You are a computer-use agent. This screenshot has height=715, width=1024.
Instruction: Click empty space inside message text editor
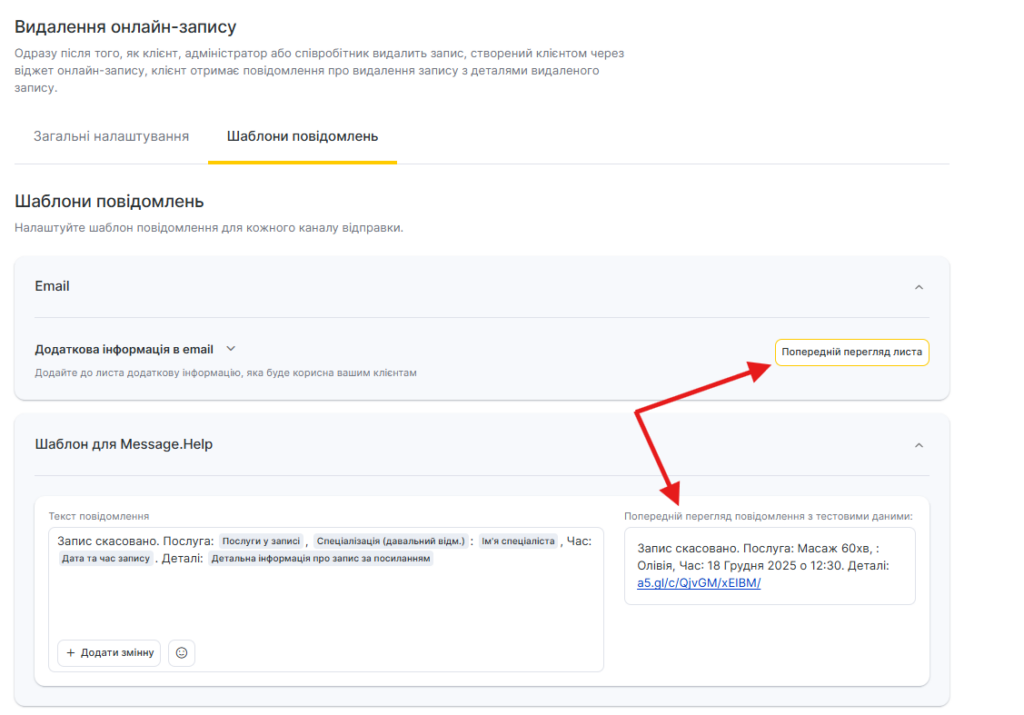(x=325, y=605)
